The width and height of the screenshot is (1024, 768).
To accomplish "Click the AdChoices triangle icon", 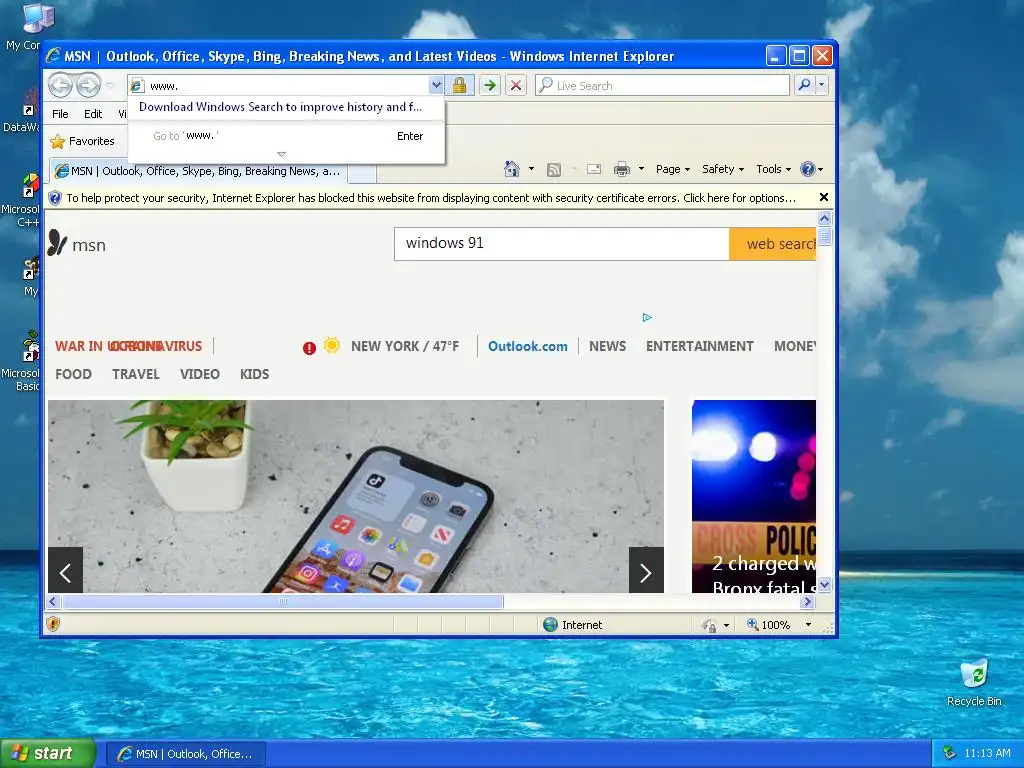I will point(647,317).
